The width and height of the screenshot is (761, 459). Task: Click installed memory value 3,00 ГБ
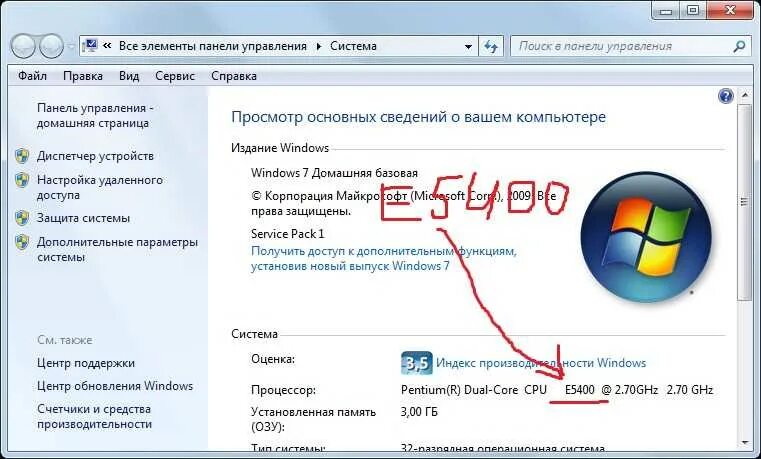pyautogui.click(x=419, y=412)
